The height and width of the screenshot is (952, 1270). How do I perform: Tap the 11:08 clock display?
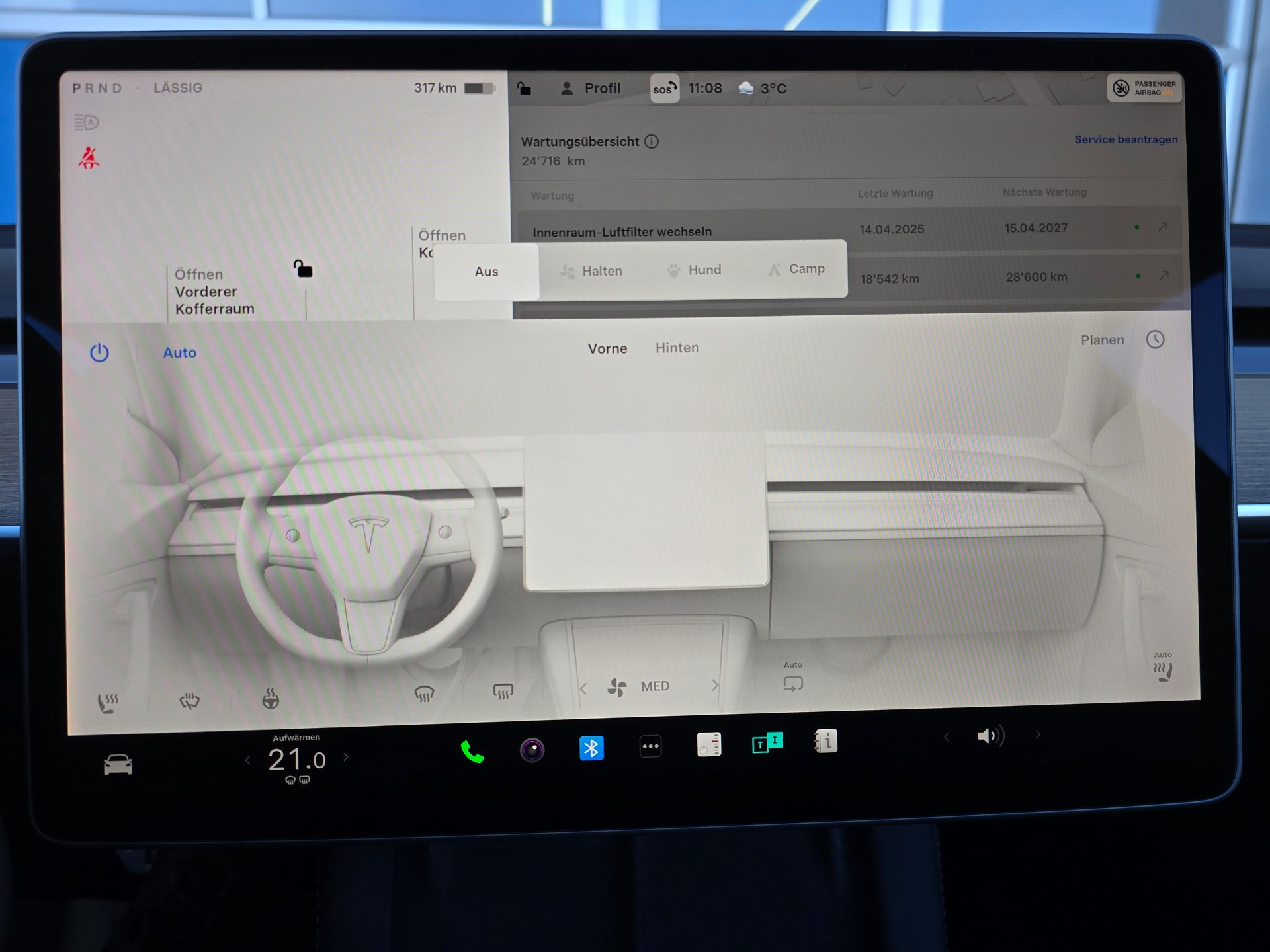705,89
